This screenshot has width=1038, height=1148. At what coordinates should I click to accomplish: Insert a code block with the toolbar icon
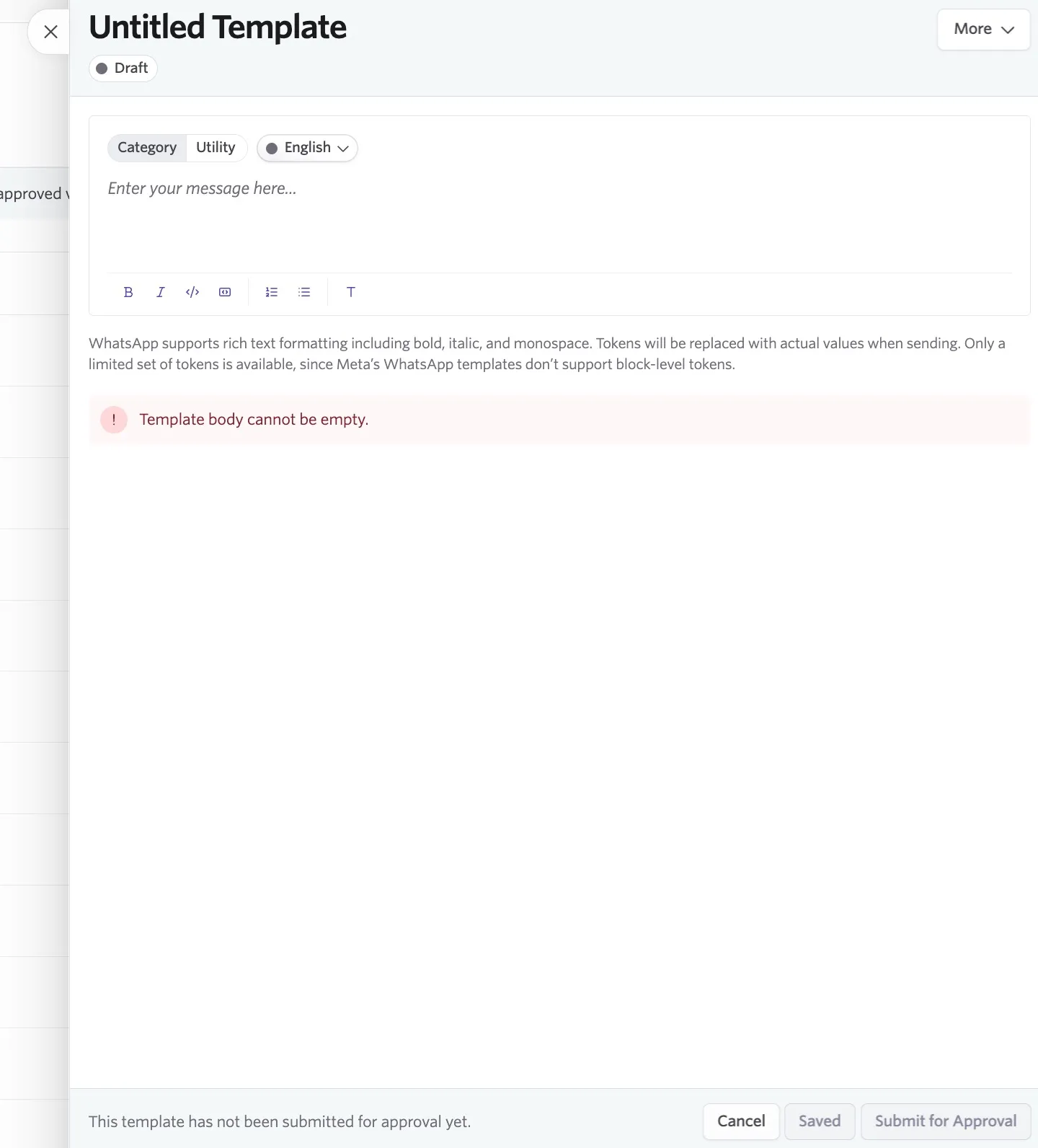click(225, 292)
